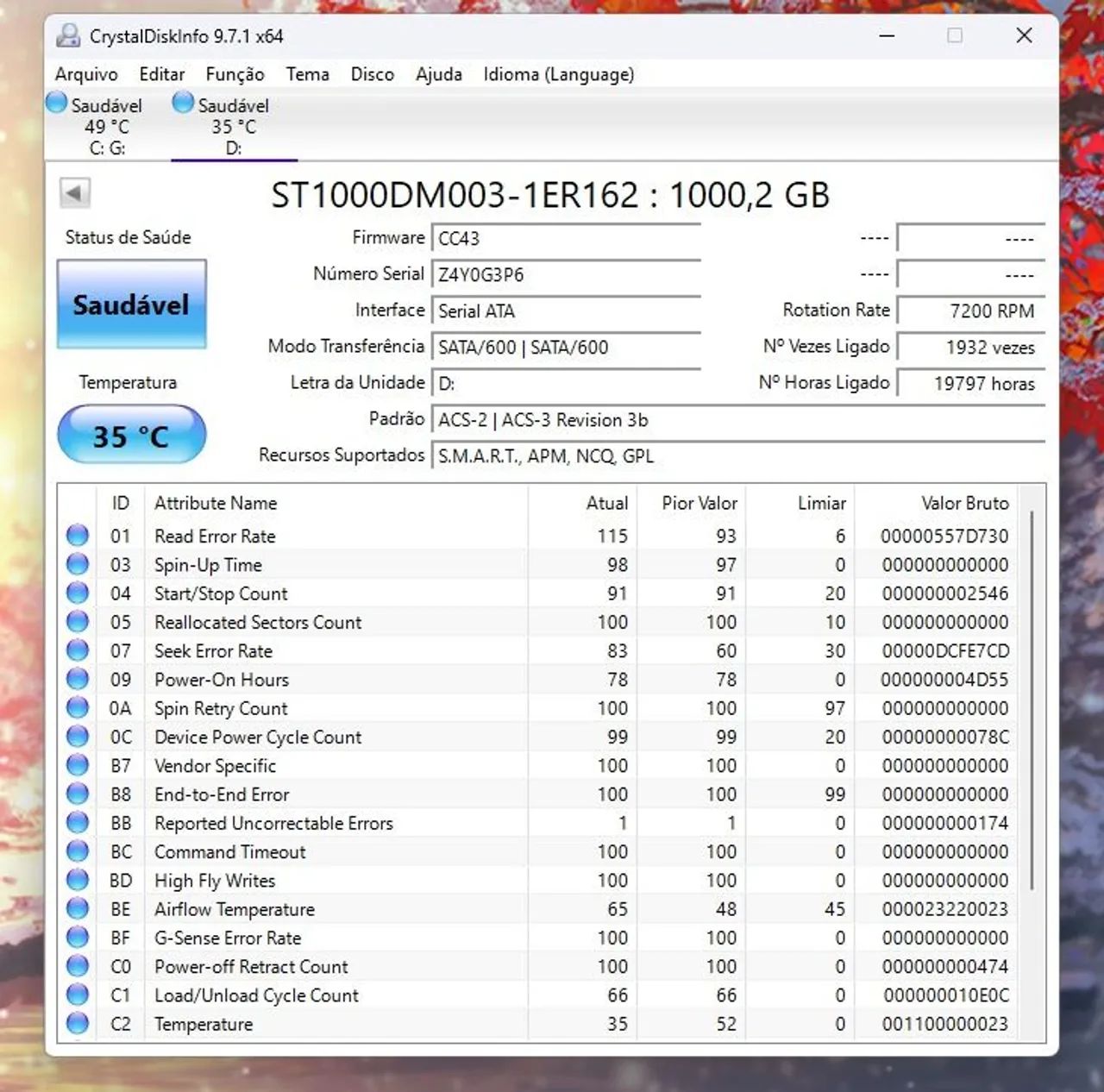Open the Disco menu
The height and width of the screenshot is (1092, 1104).
(373, 74)
